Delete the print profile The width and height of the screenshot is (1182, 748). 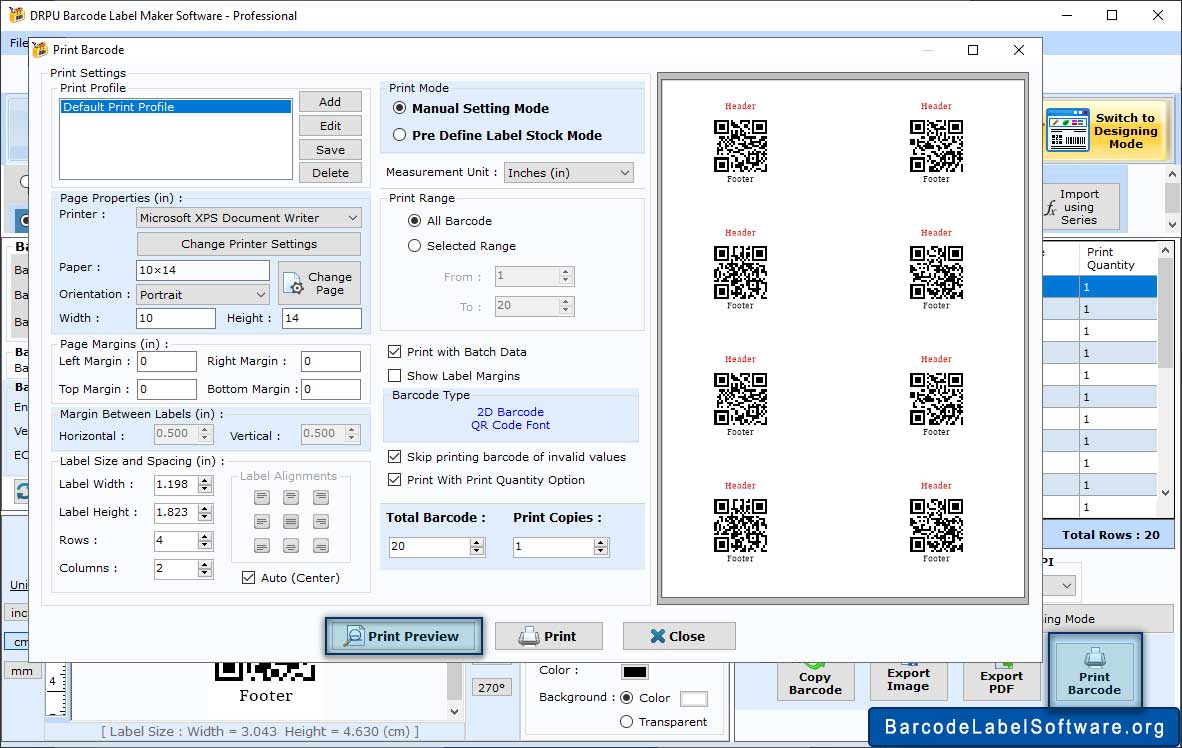click(330, 173)
